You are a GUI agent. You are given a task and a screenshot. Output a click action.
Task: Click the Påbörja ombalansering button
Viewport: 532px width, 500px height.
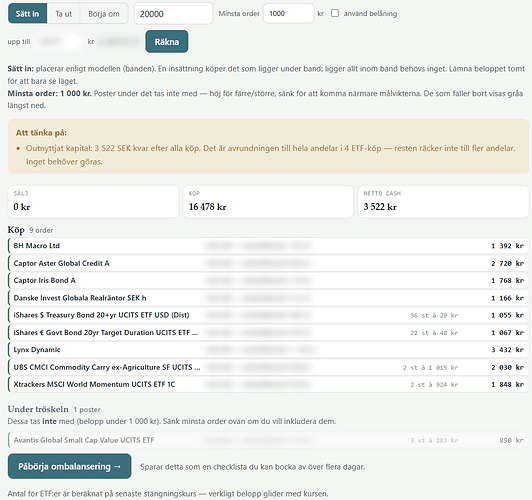(x=70, y=466)
